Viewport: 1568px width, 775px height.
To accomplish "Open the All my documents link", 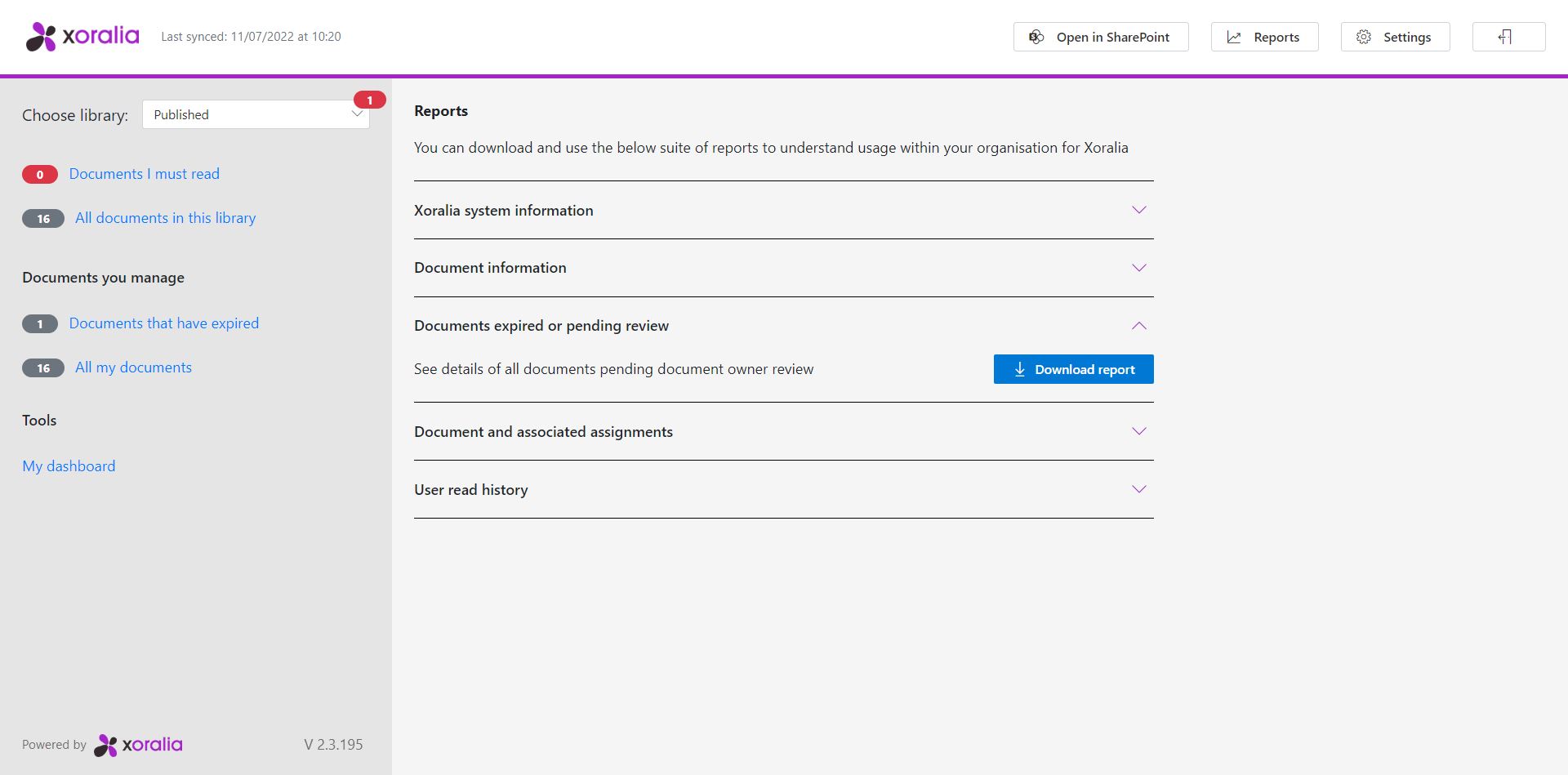I will (134, 367).
